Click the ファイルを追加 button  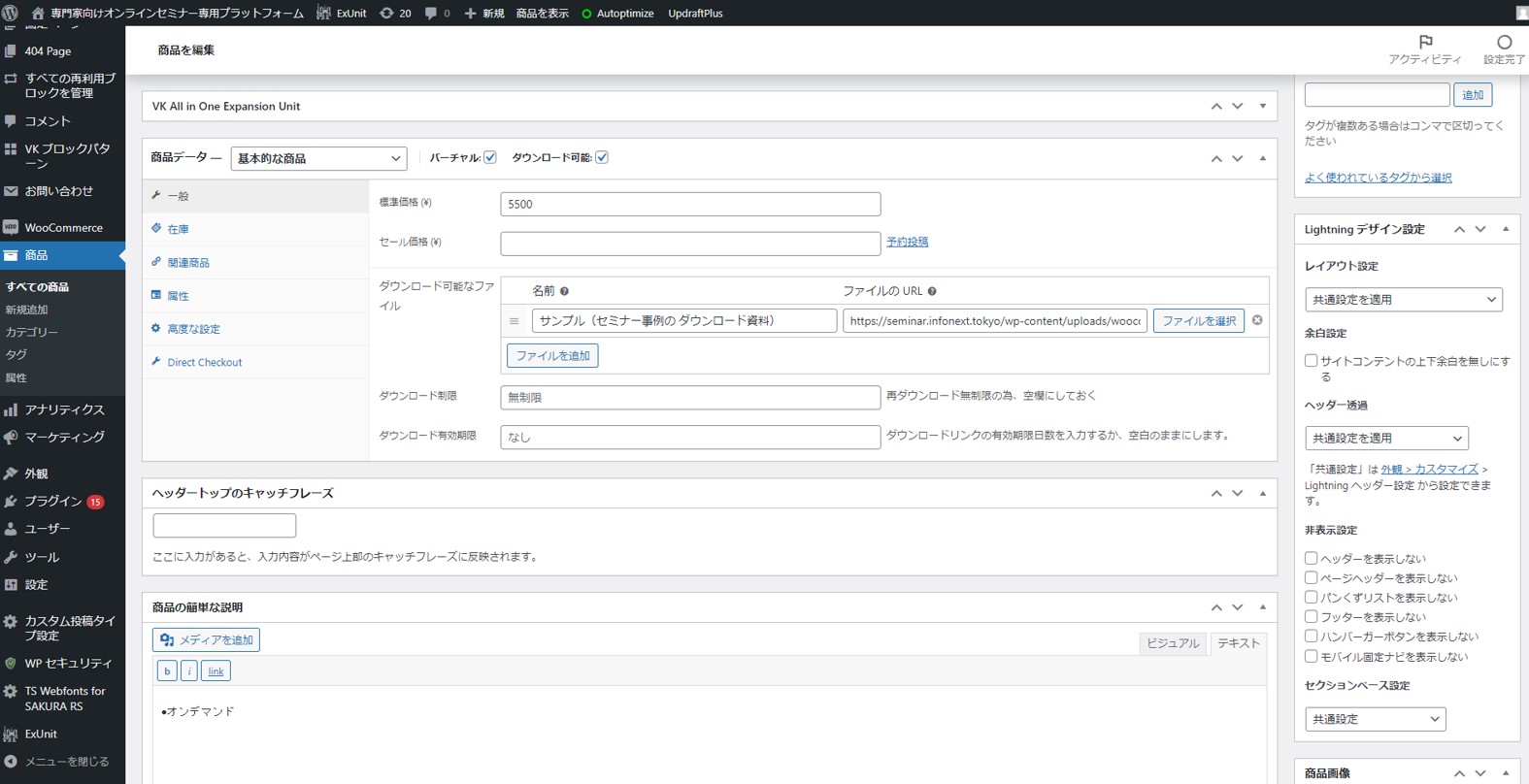tap(552, 356)
